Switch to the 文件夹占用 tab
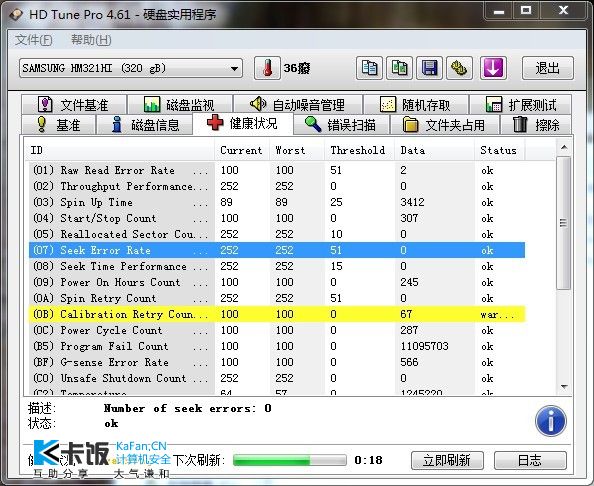 coord(444,125)
